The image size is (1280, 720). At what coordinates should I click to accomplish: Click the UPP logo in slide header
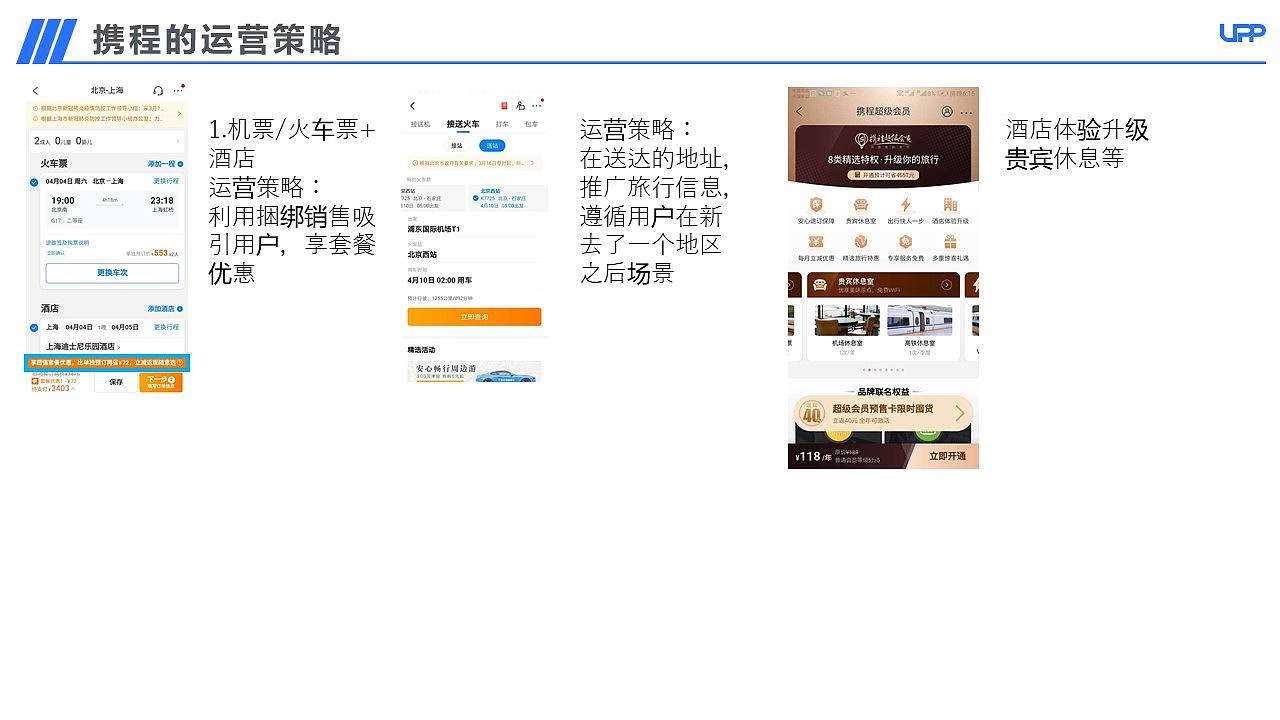click(x=1242, y=33)
